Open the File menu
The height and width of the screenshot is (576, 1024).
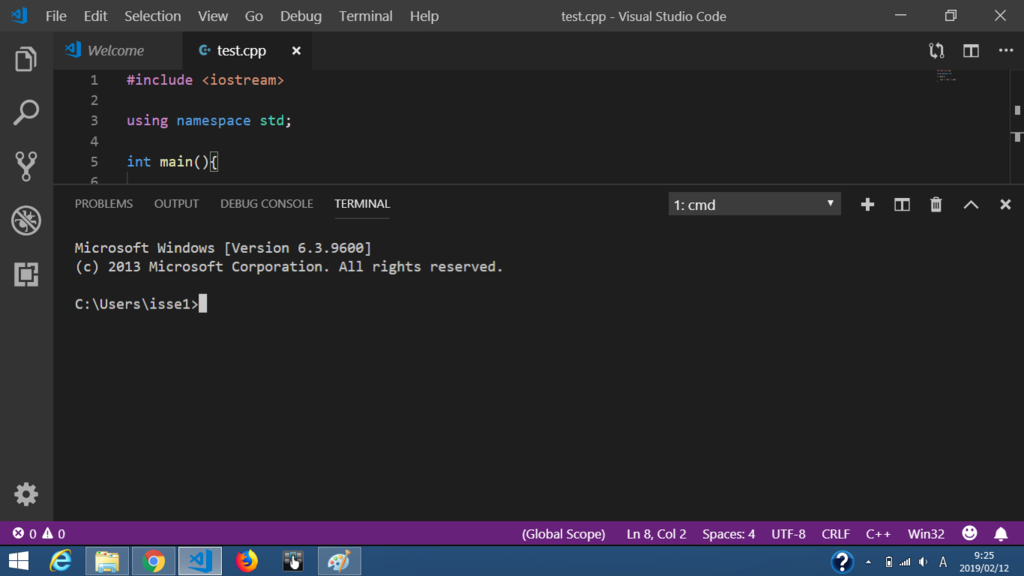(x=56, y=16)
